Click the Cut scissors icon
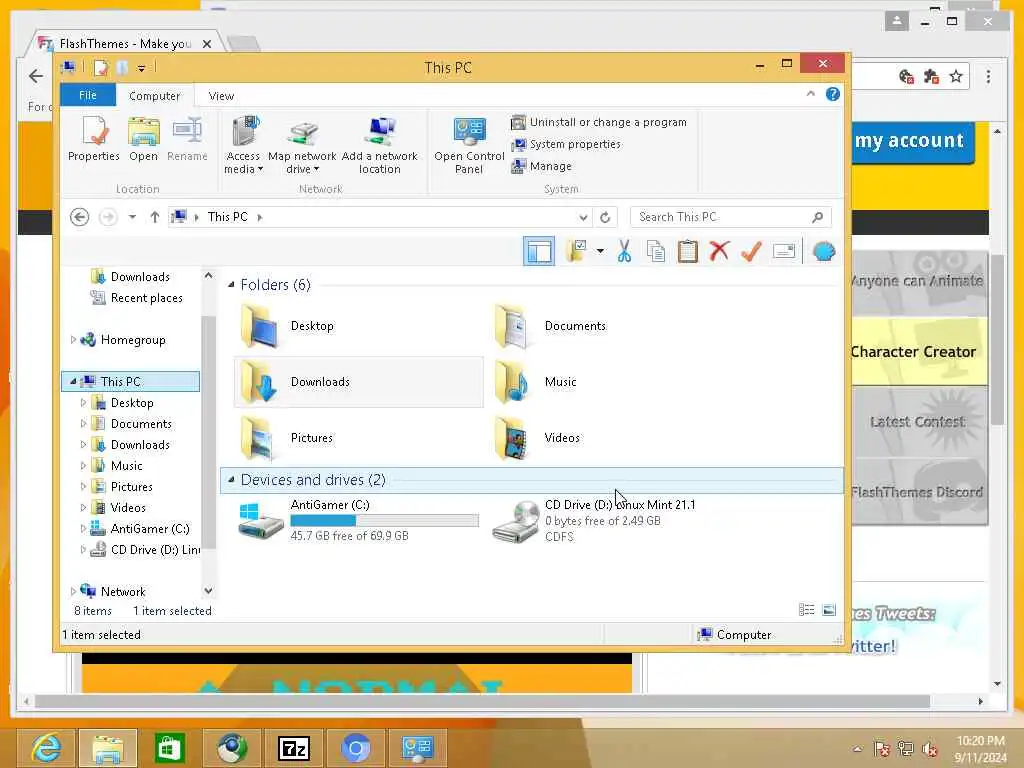1024x768 pixels. [624, 251]
